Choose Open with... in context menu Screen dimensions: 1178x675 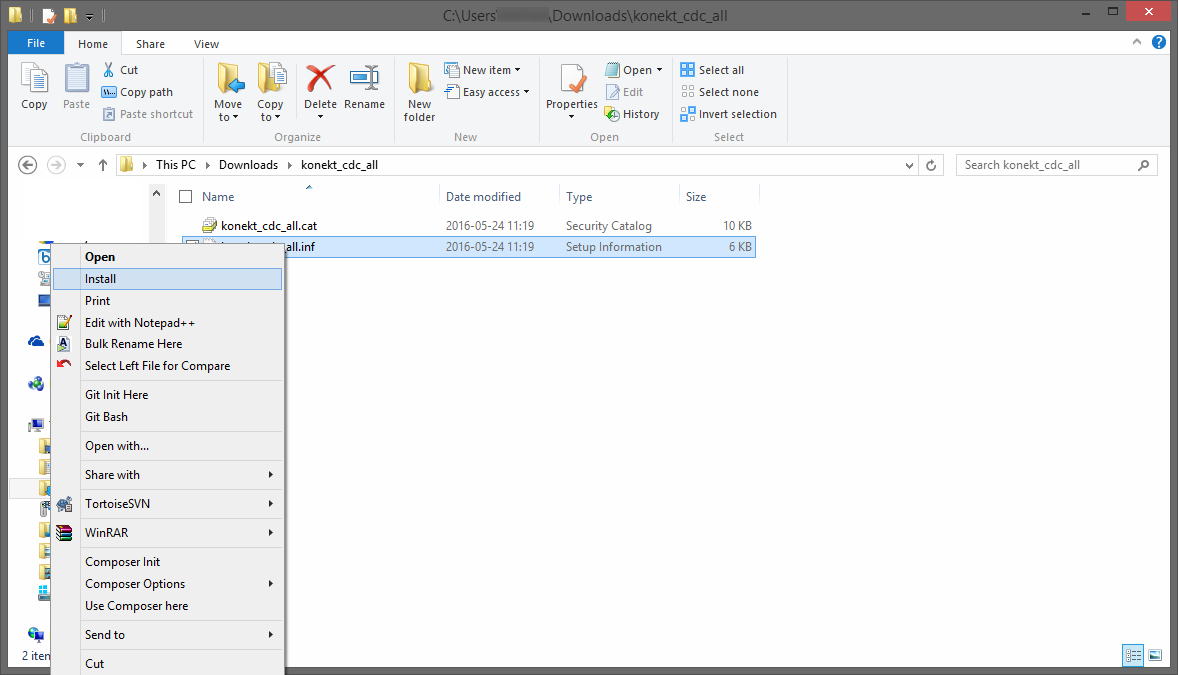tap(168, 446)
